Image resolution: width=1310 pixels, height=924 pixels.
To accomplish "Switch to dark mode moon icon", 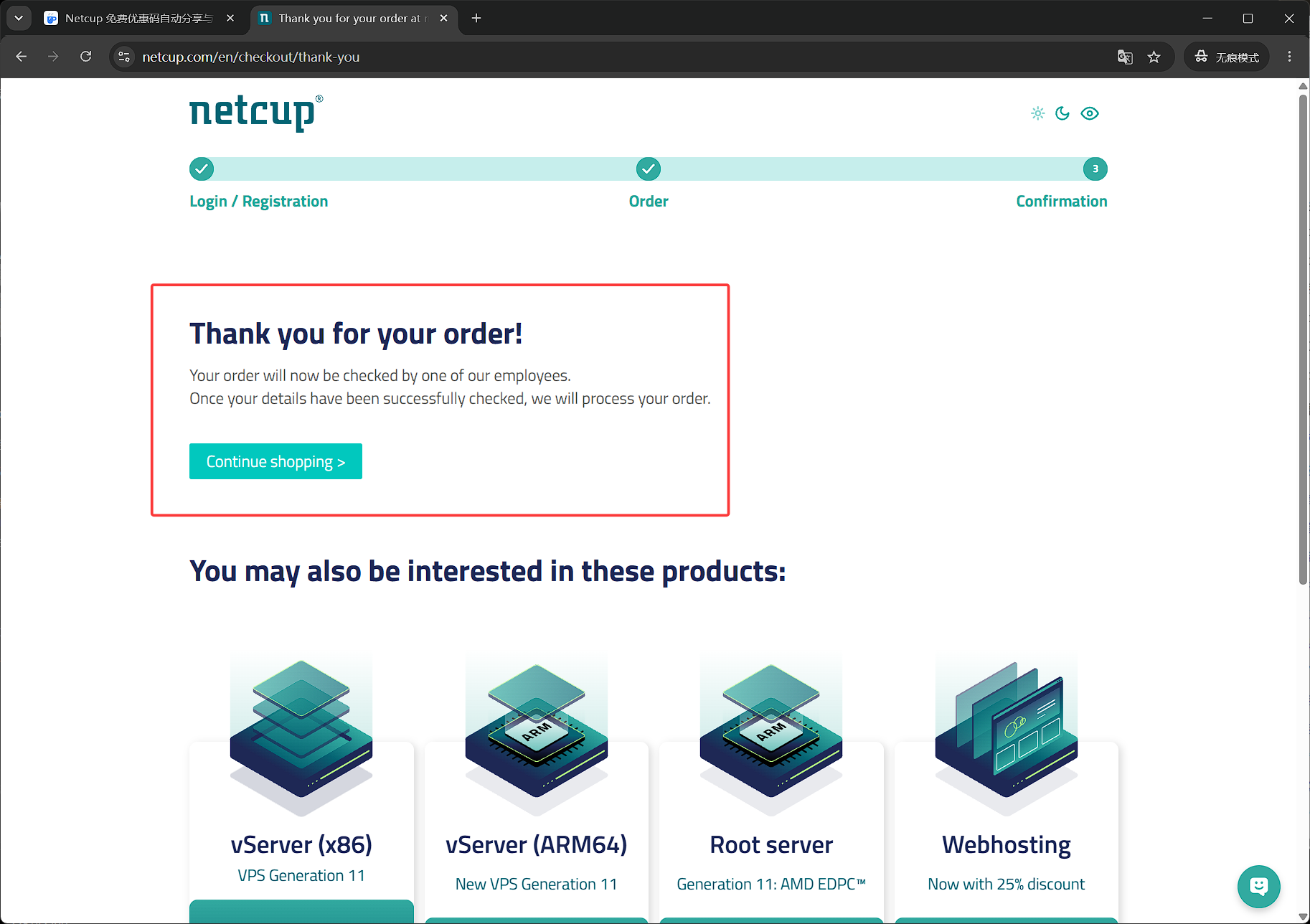I will coord(1062,113).
